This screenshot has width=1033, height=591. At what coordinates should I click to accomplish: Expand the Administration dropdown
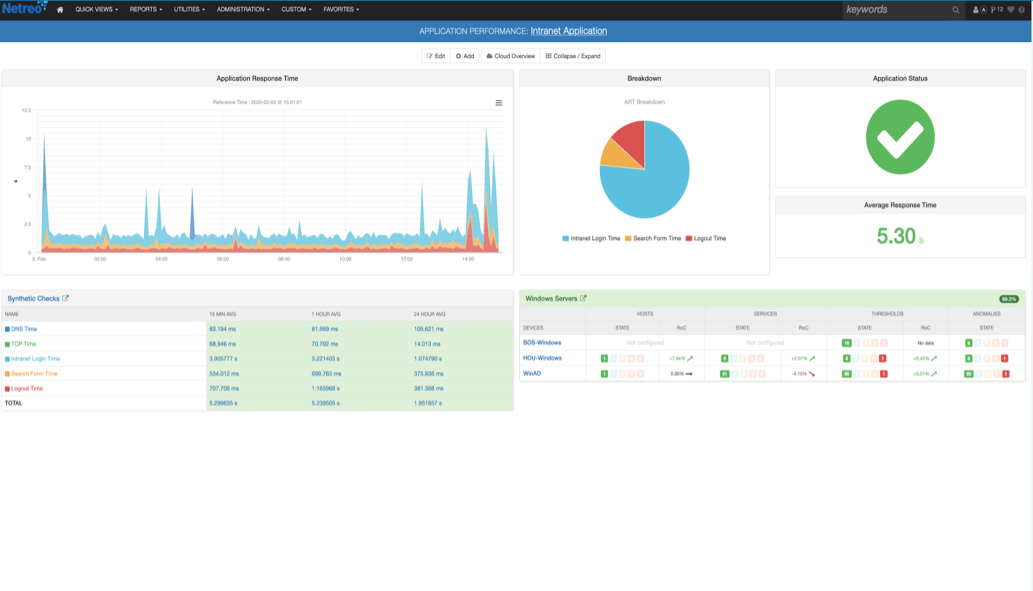pyautogui.click(x=243, y=10)
